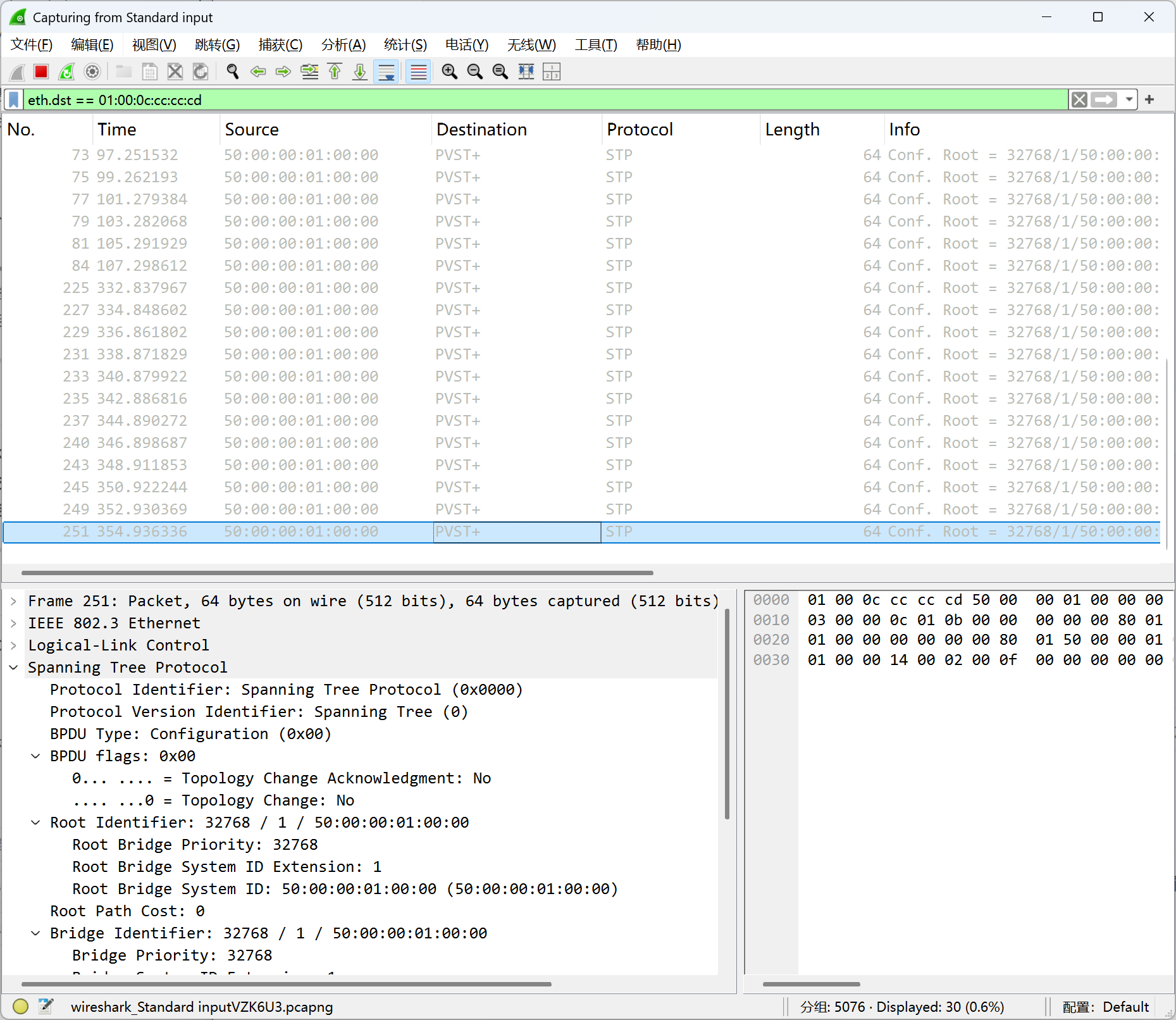Open the 电话(Y) menu
The image size is (1176, 1020).
pos(467,45)
